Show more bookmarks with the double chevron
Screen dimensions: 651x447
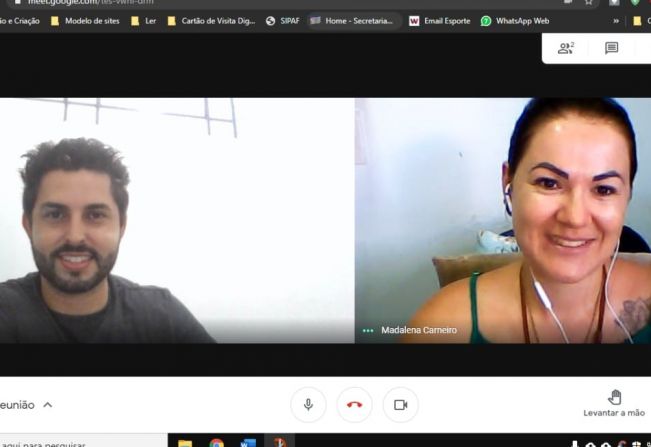pyautogui.click(x=616, y=21)
